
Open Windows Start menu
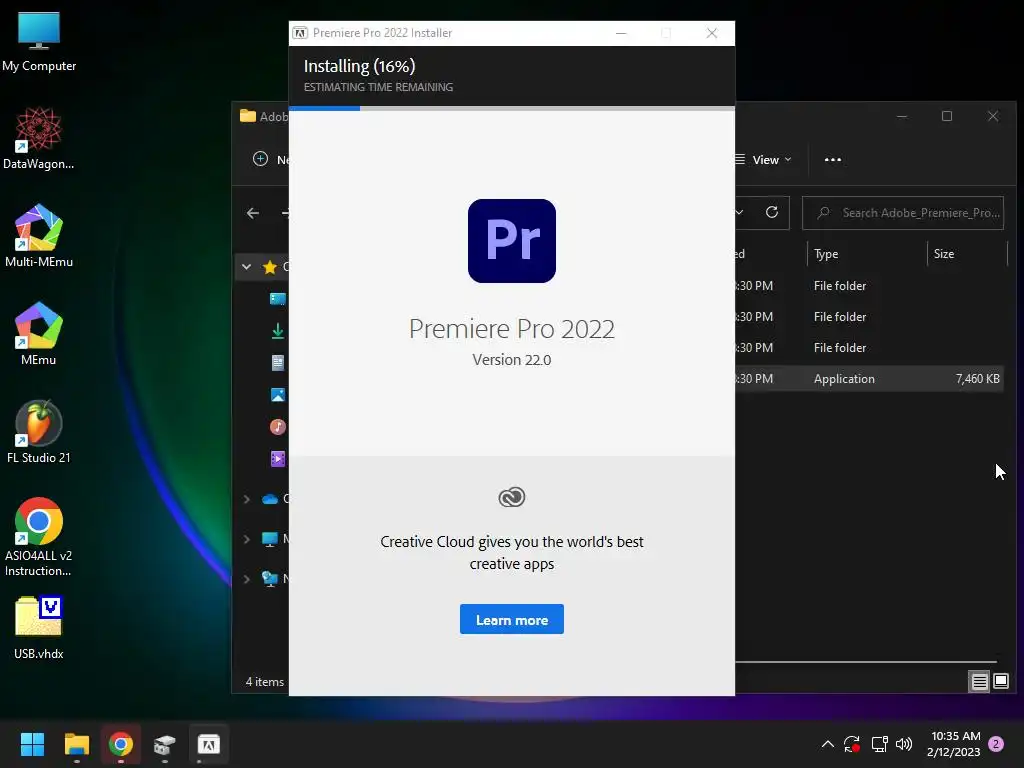(32, 744)
